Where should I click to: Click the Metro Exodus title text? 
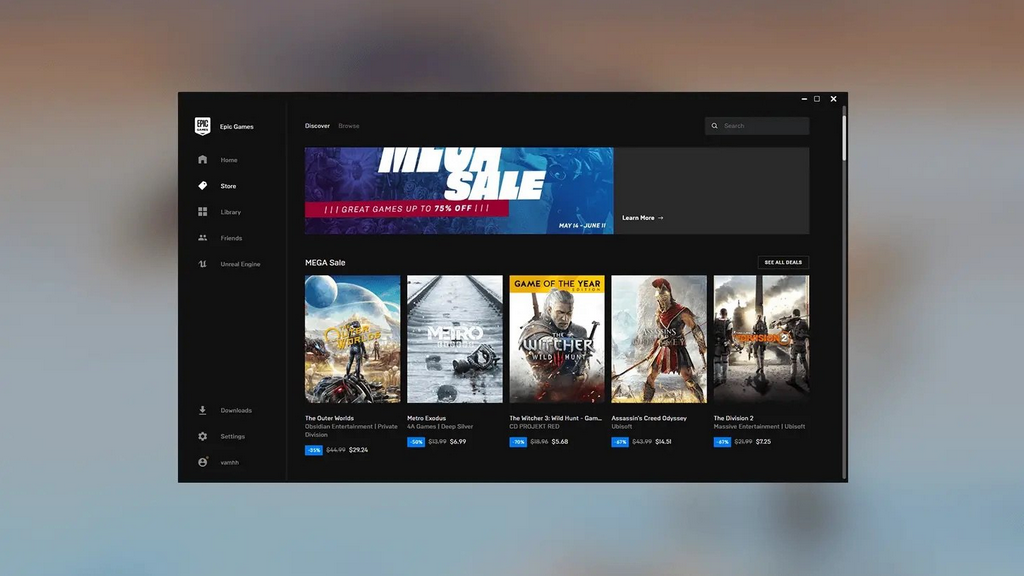[x=426, y=418]
